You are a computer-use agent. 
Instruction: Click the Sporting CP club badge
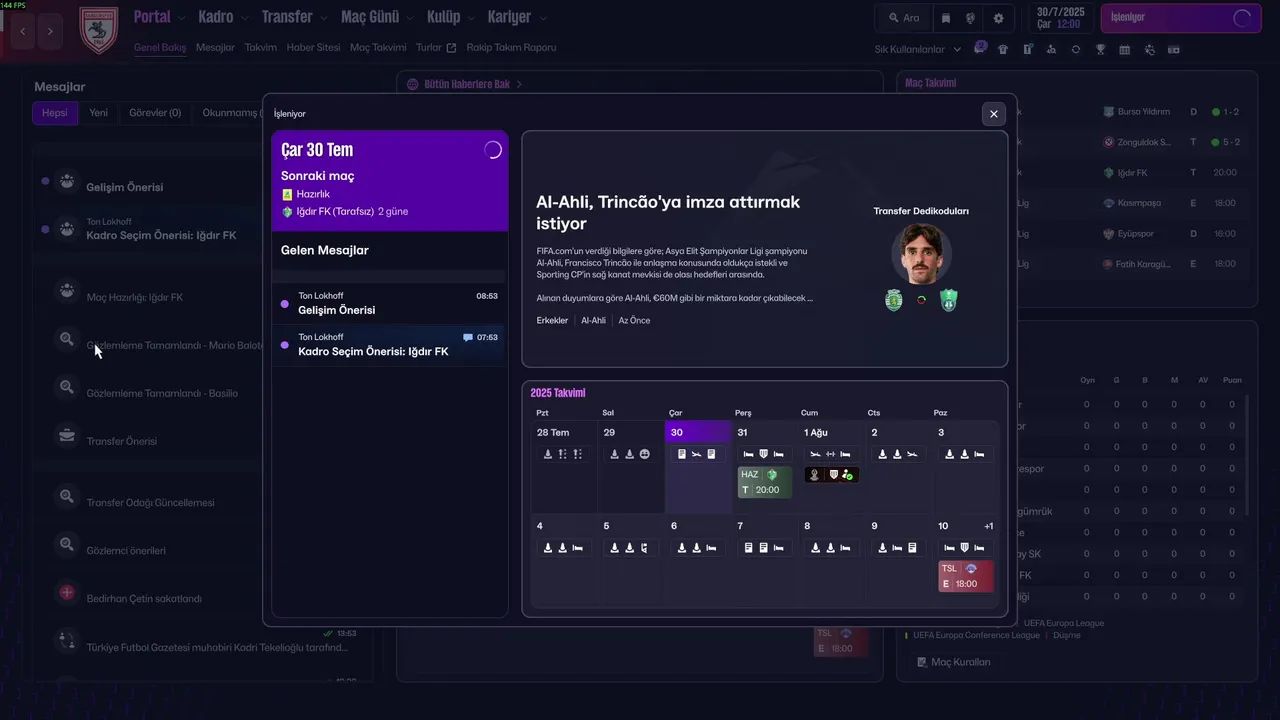tap(894, 300)
